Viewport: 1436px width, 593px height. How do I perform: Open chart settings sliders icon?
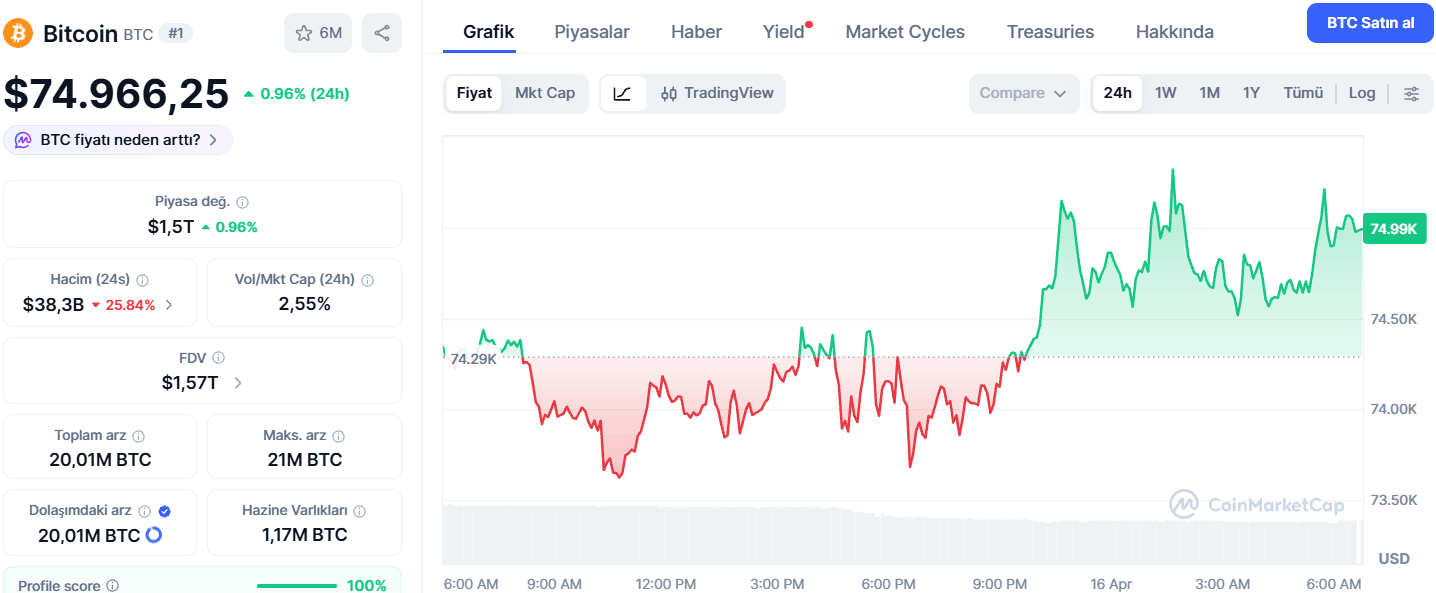1411,93
